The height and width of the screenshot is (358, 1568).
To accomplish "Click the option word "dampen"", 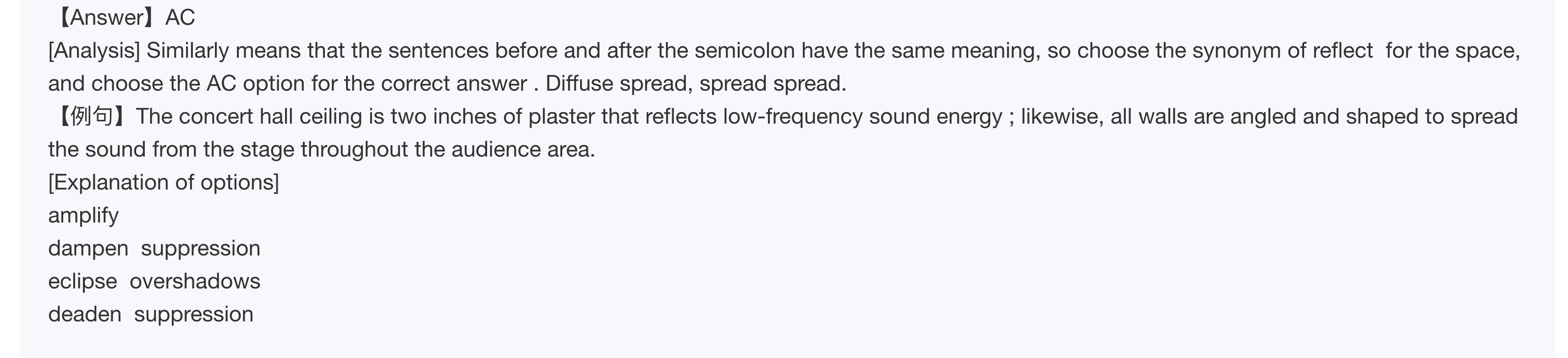I will tap(88, 248).
